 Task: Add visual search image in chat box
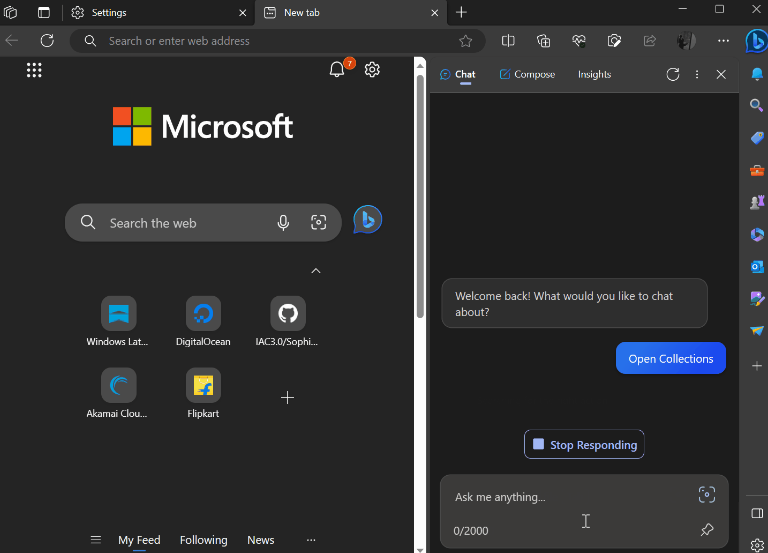[x=707, y=495]
